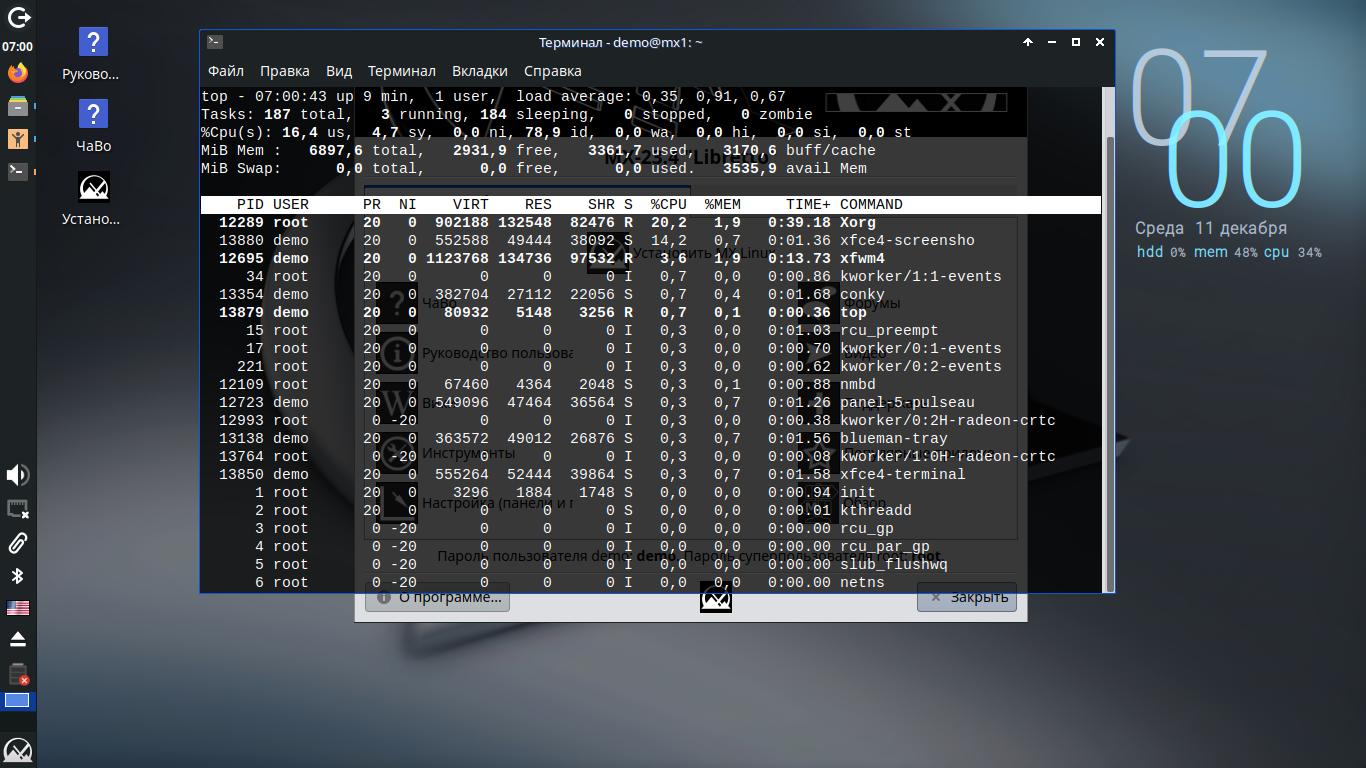Click the nmbd process row

pyautogui.click(x=651, y=384)
